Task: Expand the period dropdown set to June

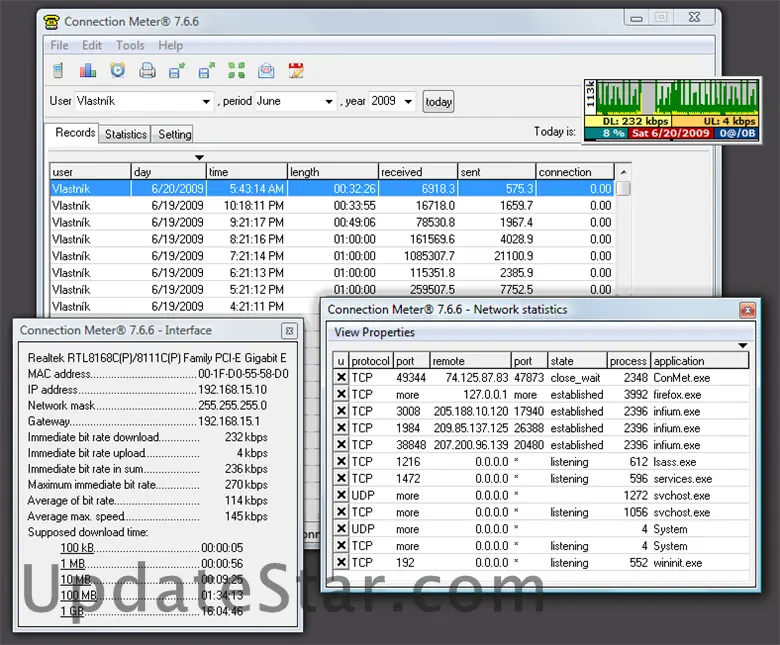Action: (296, 101)
